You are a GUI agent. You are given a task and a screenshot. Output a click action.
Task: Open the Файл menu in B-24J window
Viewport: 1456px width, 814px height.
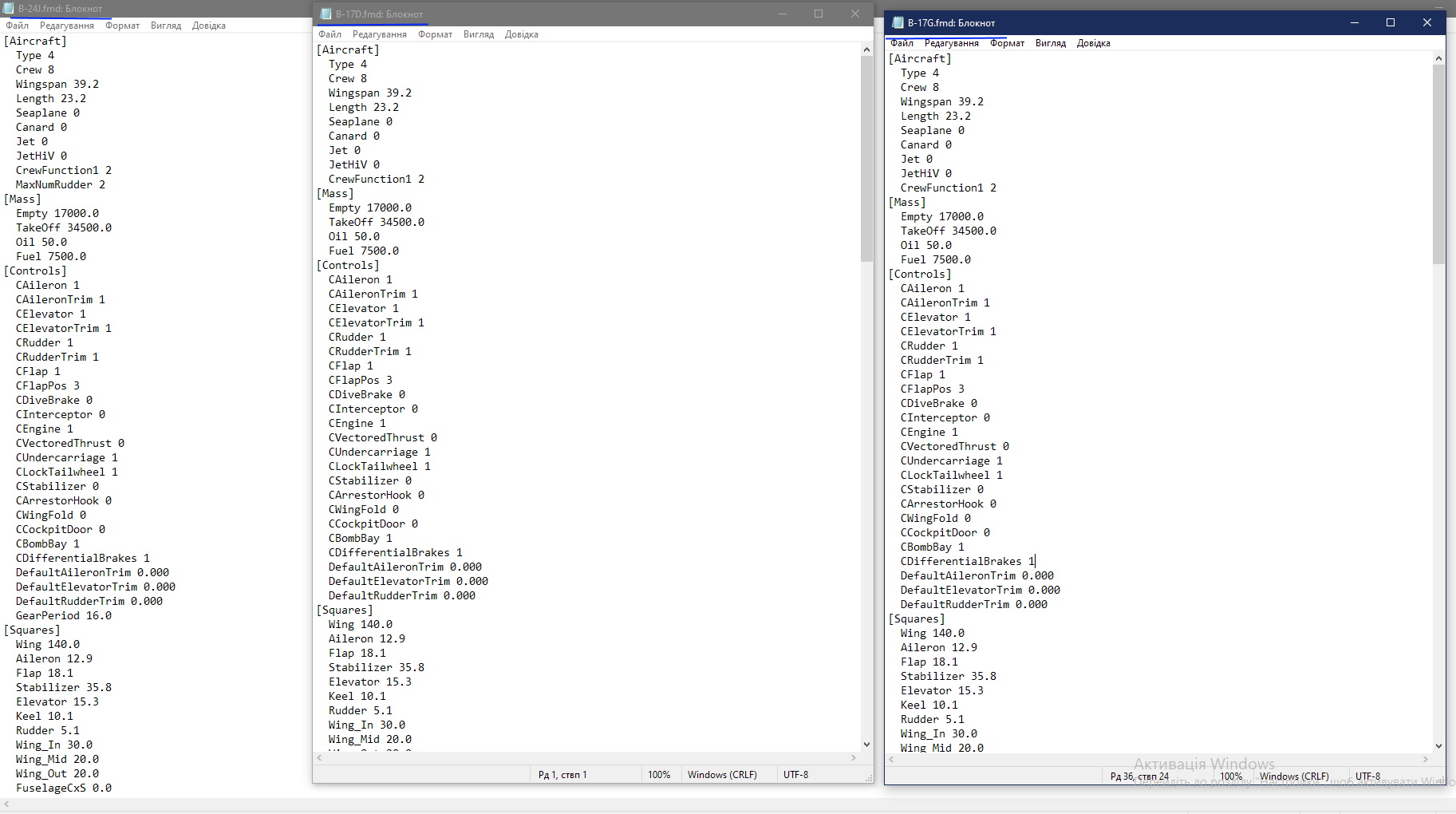tap(17, 26)
